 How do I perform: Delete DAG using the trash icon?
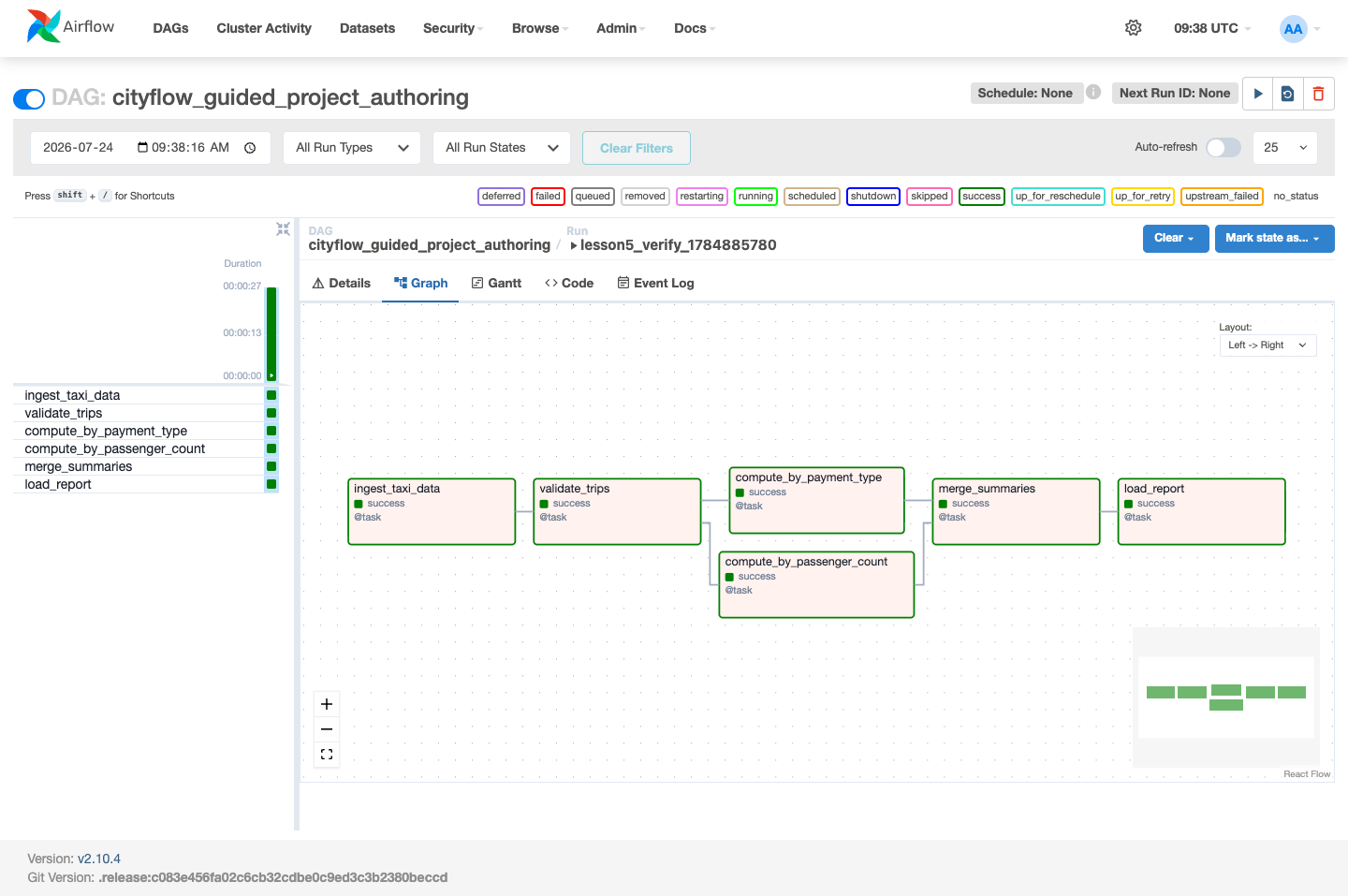[1318, 94]
